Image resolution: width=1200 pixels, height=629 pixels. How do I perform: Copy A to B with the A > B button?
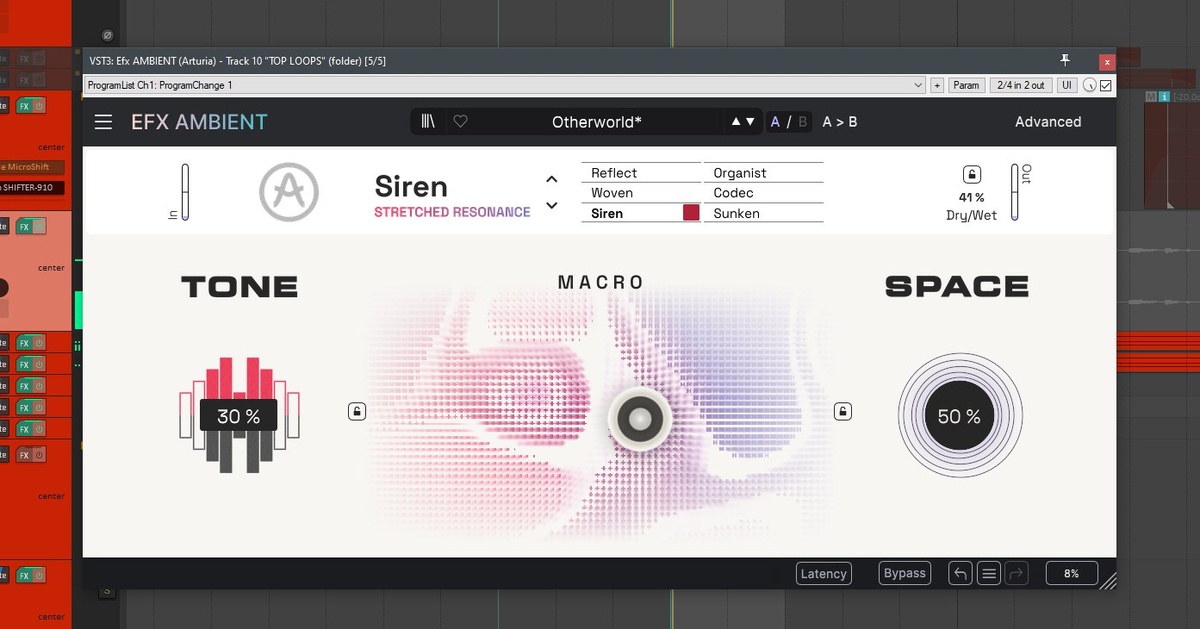[840, 122]
